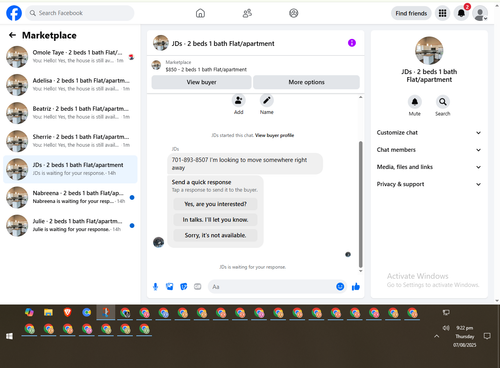Choose a sticker from the sticker icon

click(x=184, y=287)
